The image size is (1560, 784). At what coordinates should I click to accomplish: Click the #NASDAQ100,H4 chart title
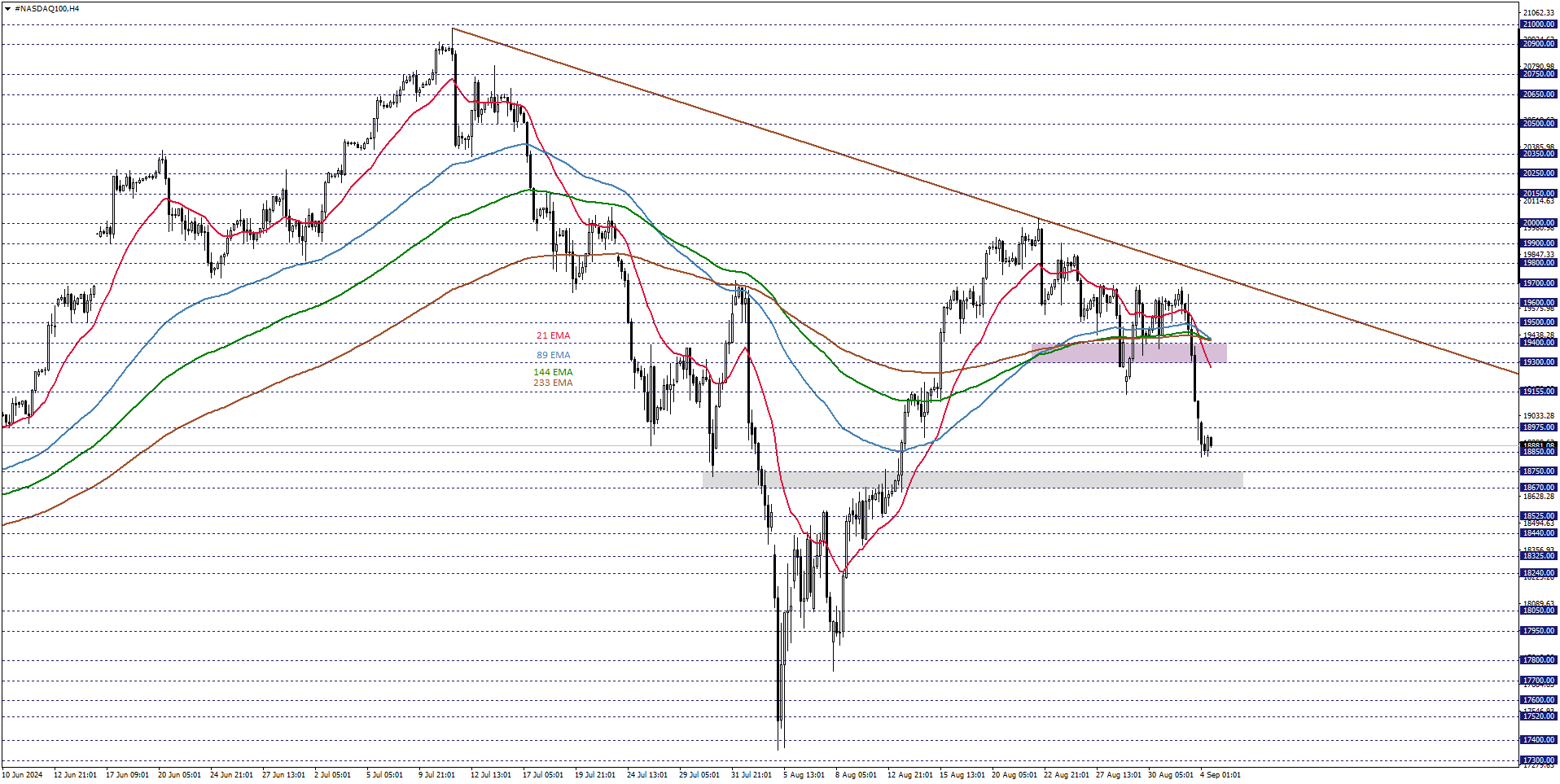click(x=47, y=9)
